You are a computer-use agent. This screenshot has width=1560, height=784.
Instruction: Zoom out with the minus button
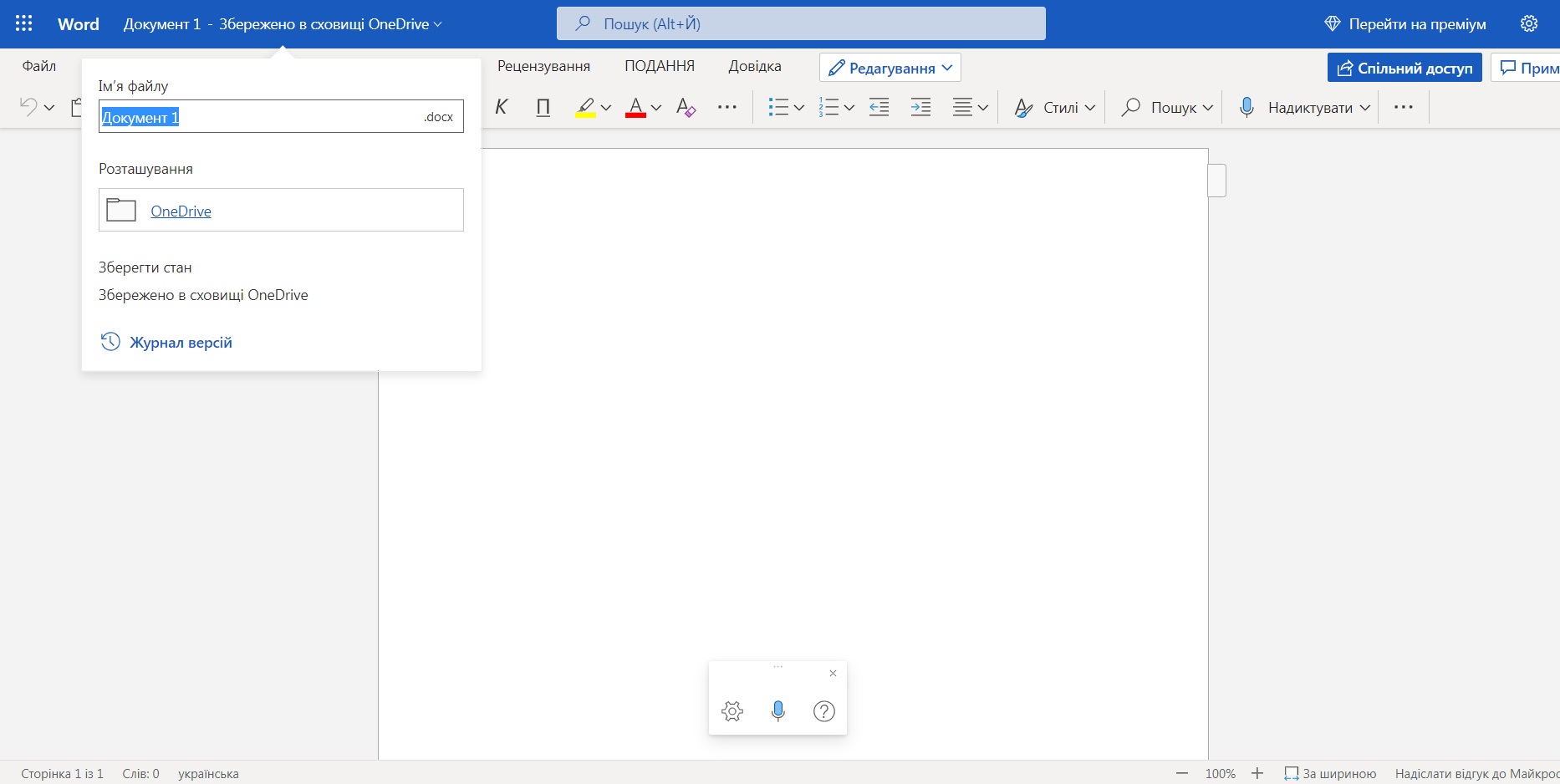coord(1182,773)
